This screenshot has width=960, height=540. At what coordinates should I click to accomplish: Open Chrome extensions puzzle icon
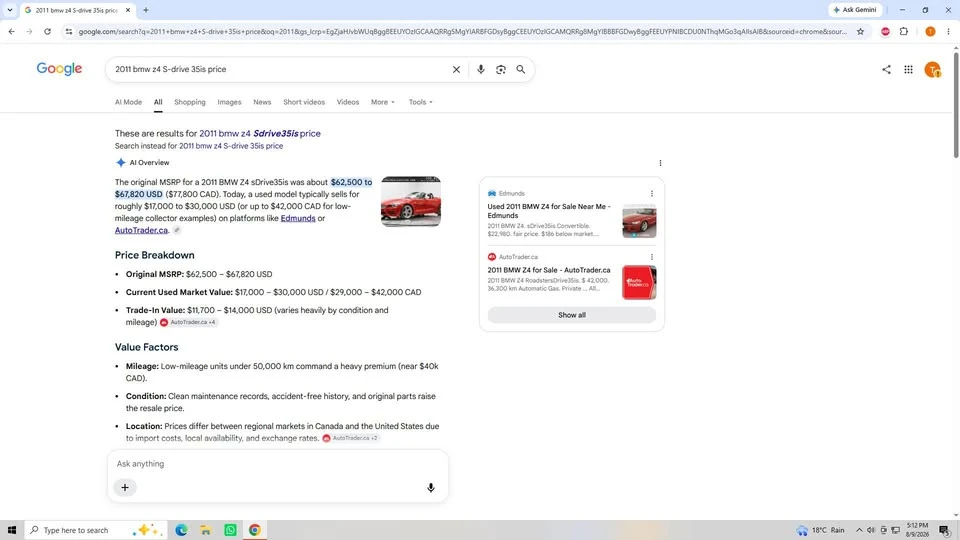pos(904,31)
